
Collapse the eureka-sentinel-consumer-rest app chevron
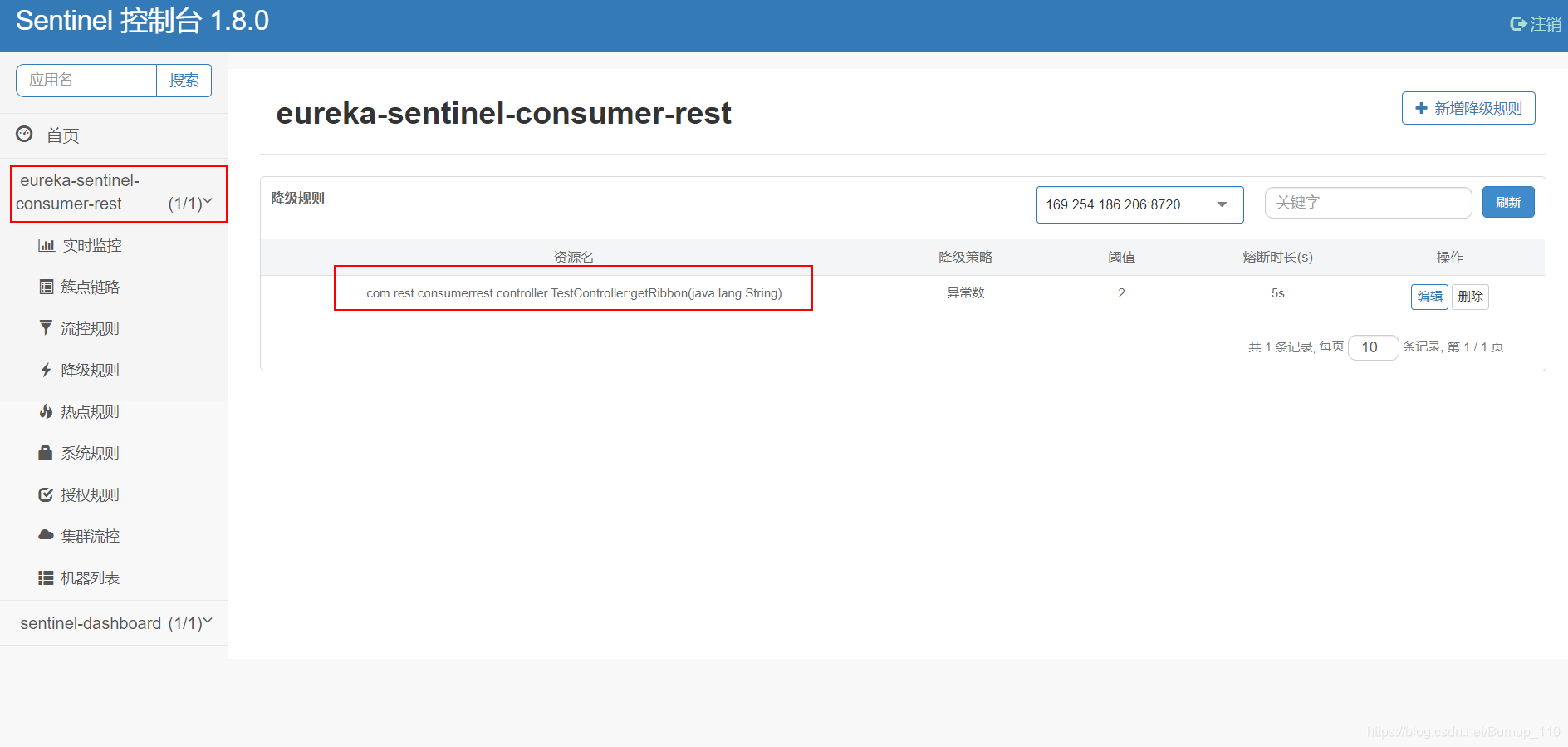[208, 201]
